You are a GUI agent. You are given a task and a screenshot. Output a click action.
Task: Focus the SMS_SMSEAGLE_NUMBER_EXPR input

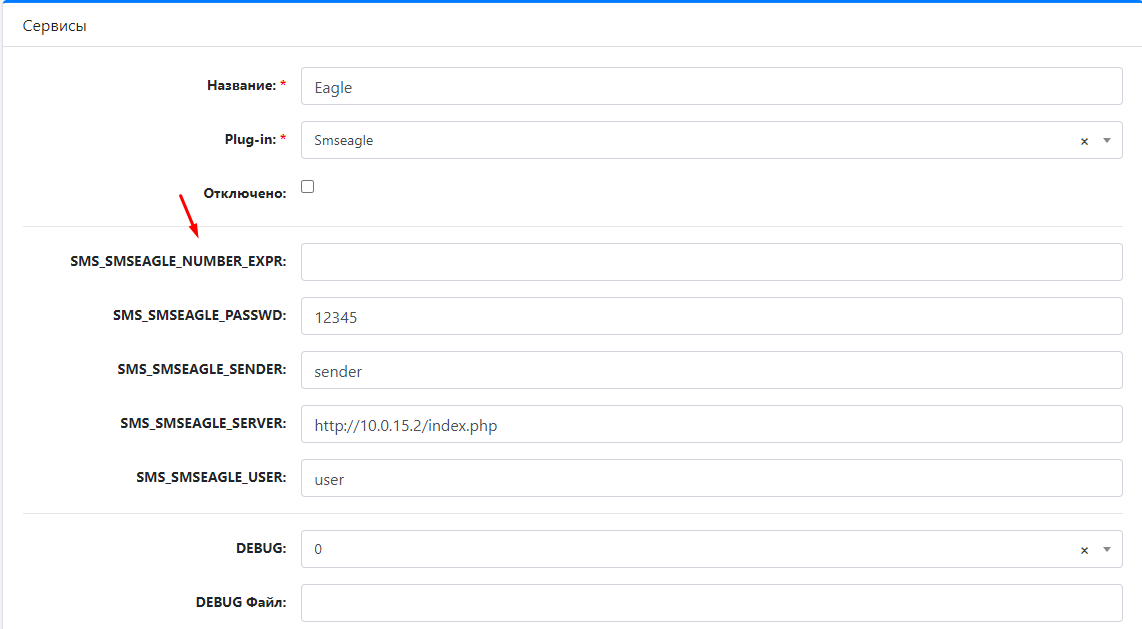[x=712, y=262]
